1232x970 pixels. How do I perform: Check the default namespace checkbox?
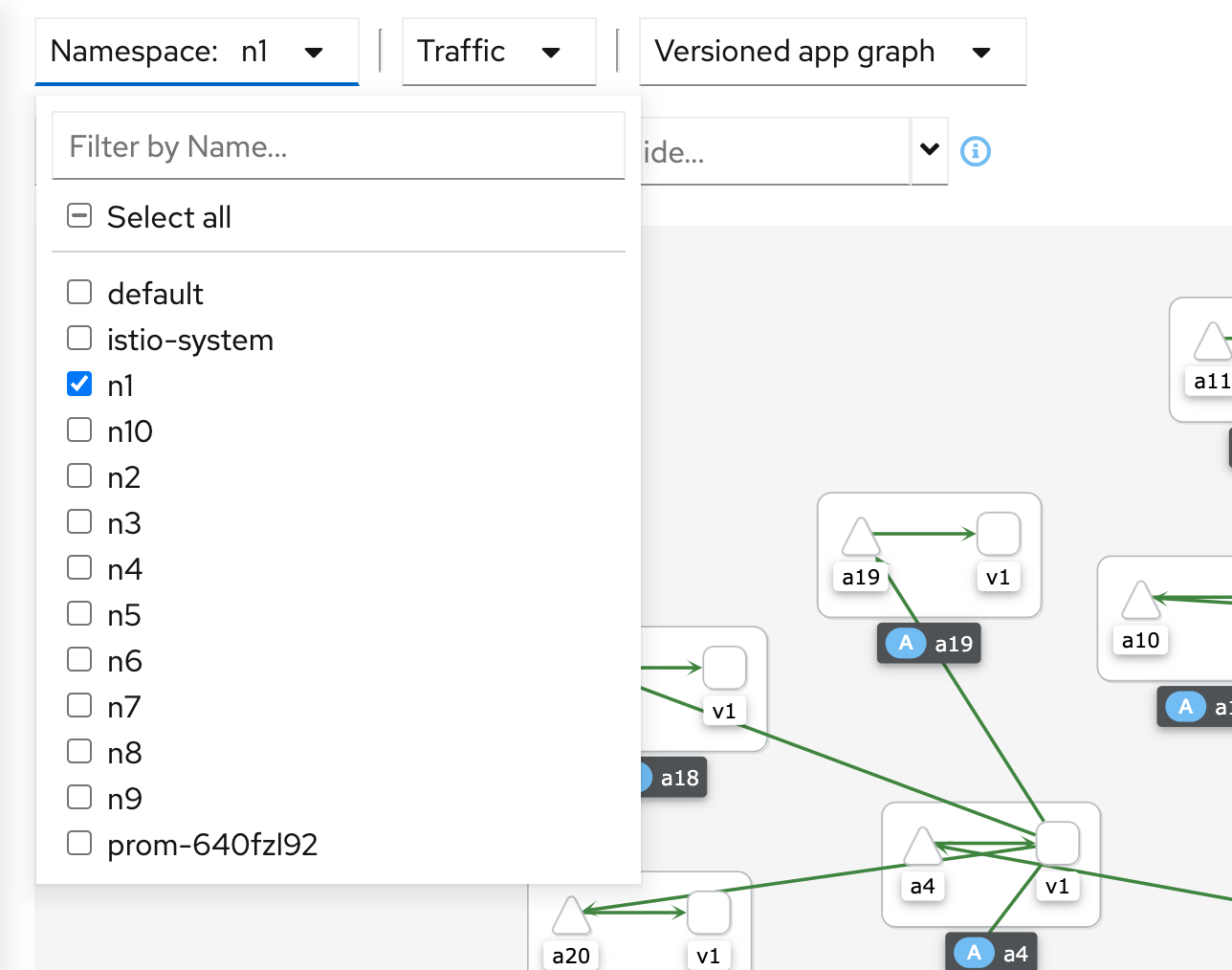click(79, 292)
